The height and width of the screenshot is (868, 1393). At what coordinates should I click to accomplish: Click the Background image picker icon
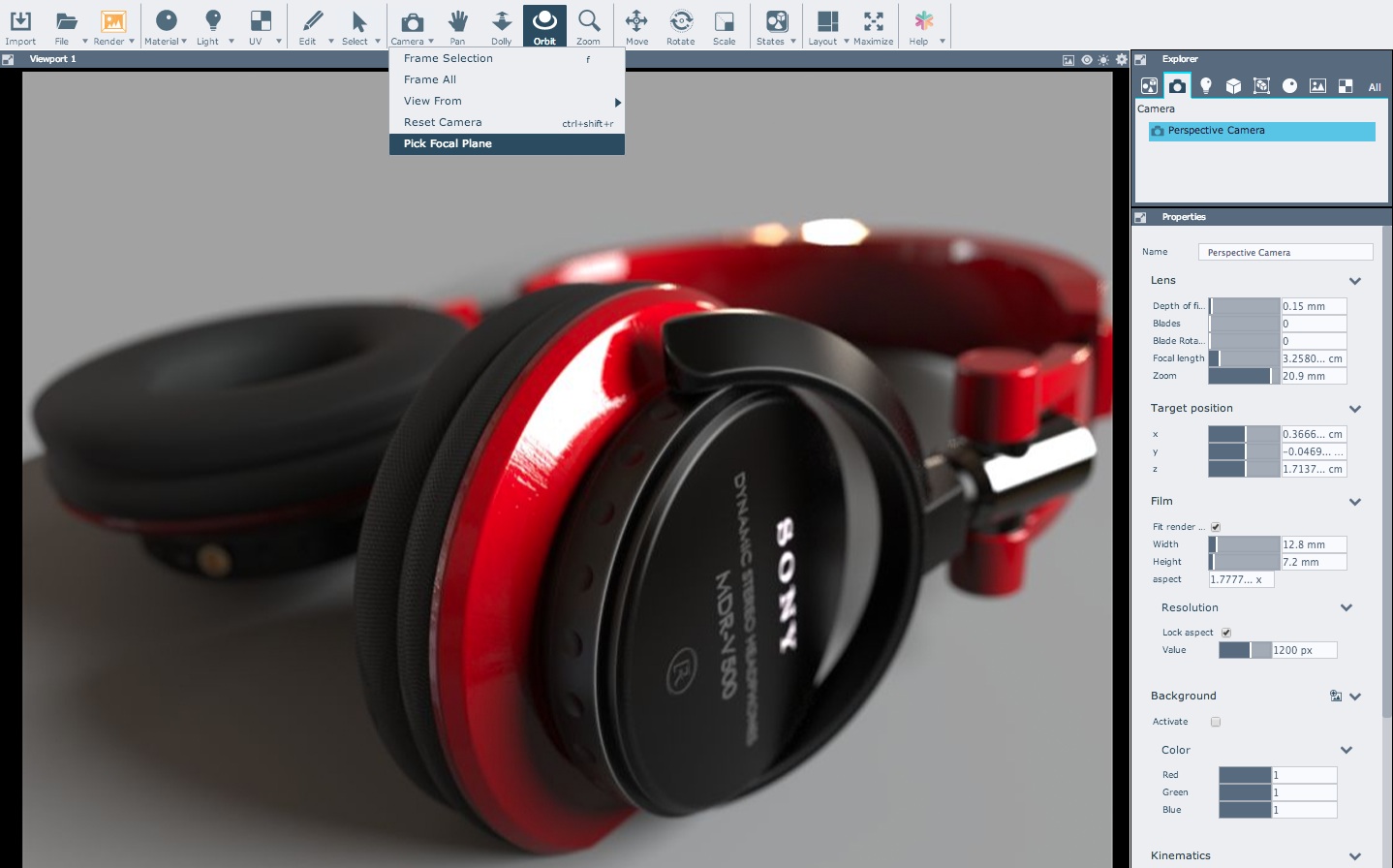click(1336, 696)
